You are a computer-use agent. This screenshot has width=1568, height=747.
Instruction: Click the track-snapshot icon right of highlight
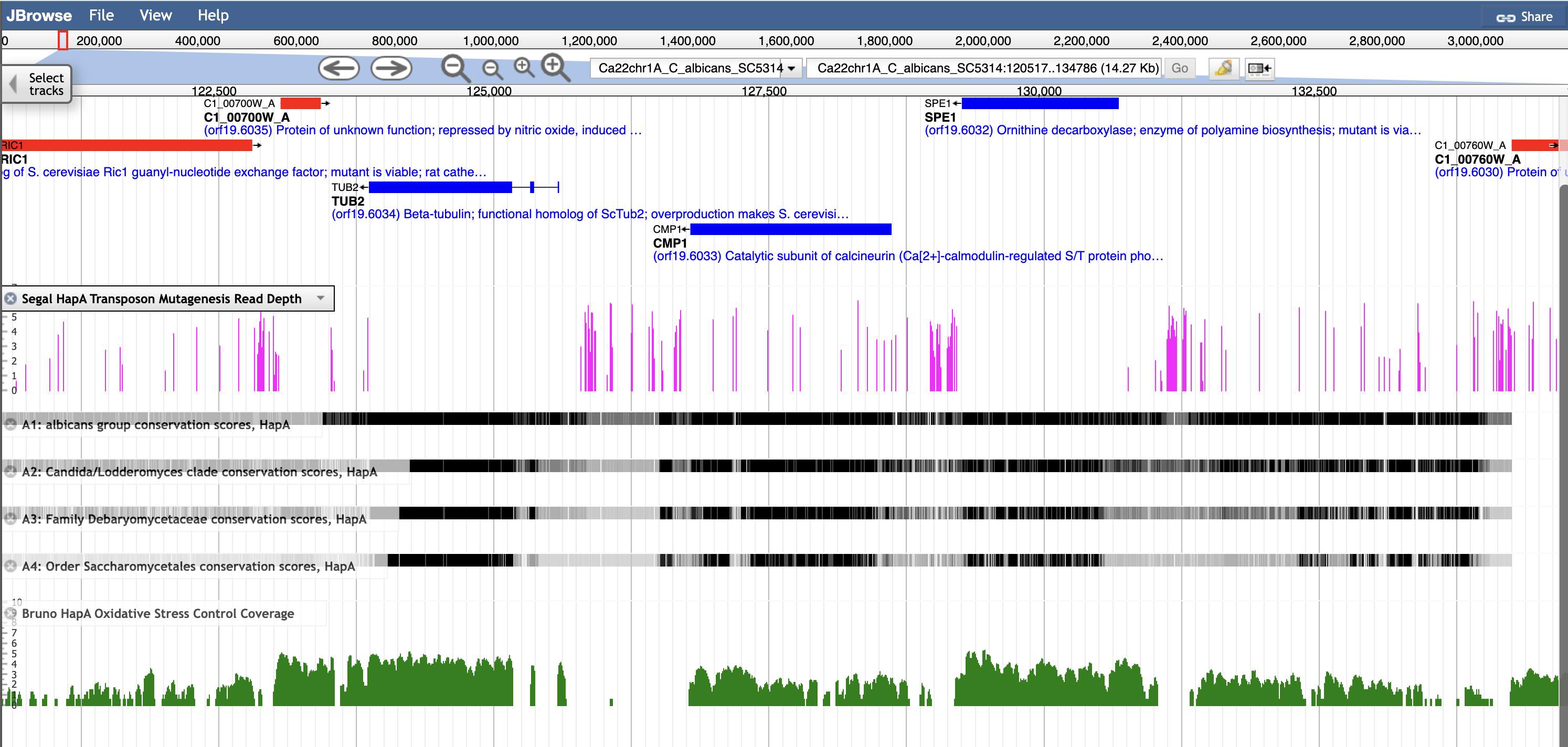[x=1259, y=68]
